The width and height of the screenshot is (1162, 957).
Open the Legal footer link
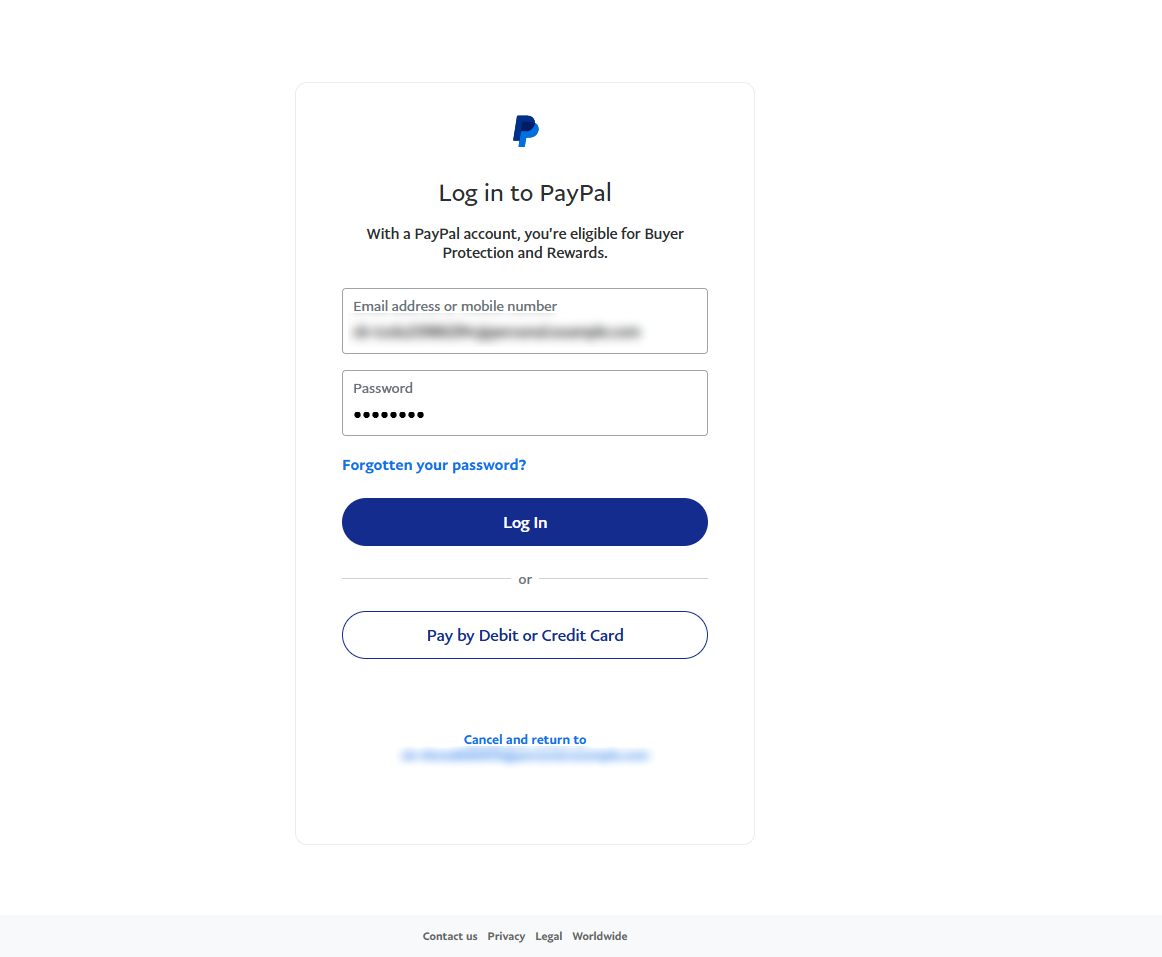point(548,936)
